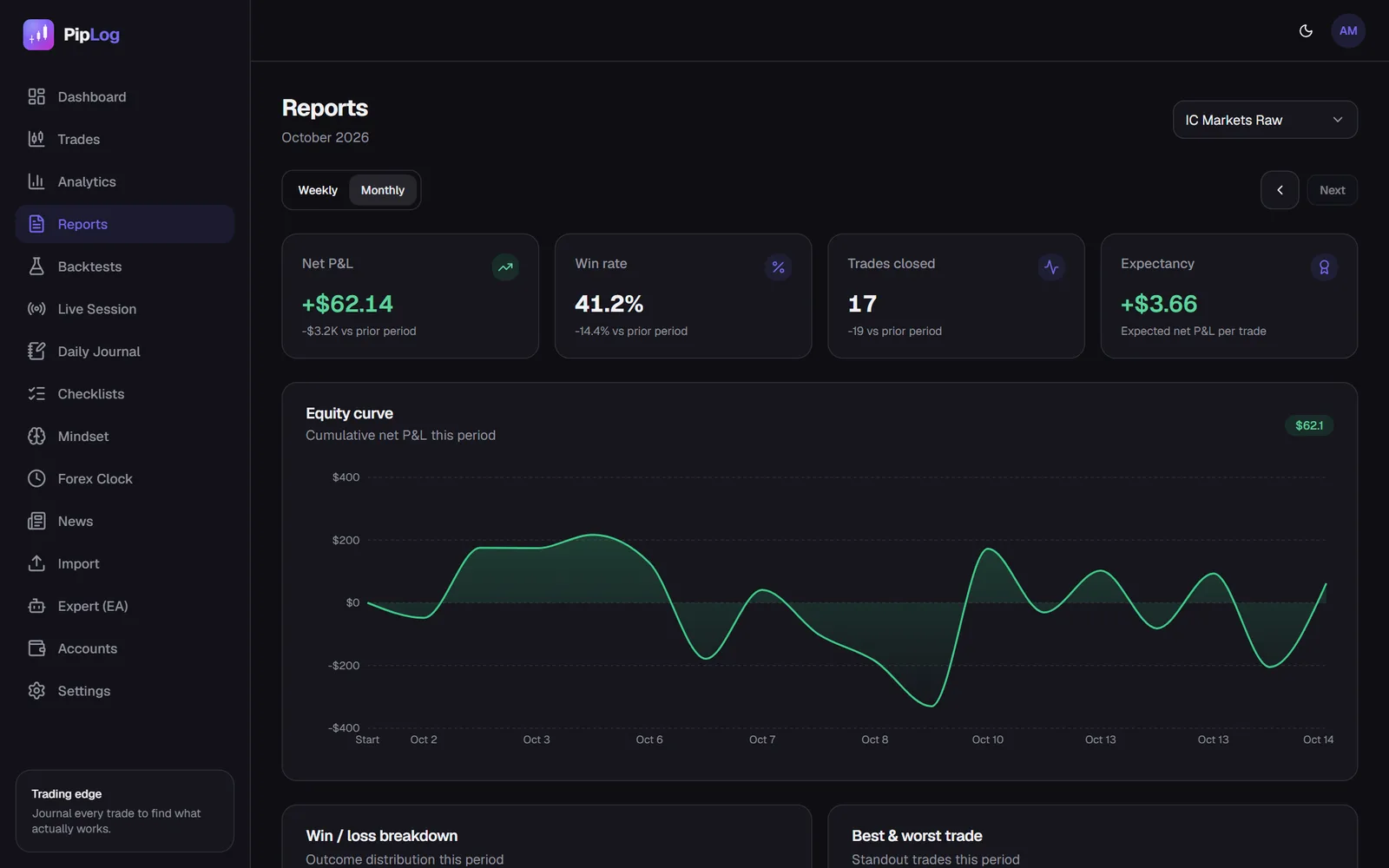Click percent icon on Win rate card
Viewport: 1389px width, 868px height.
tap(779, 267)
